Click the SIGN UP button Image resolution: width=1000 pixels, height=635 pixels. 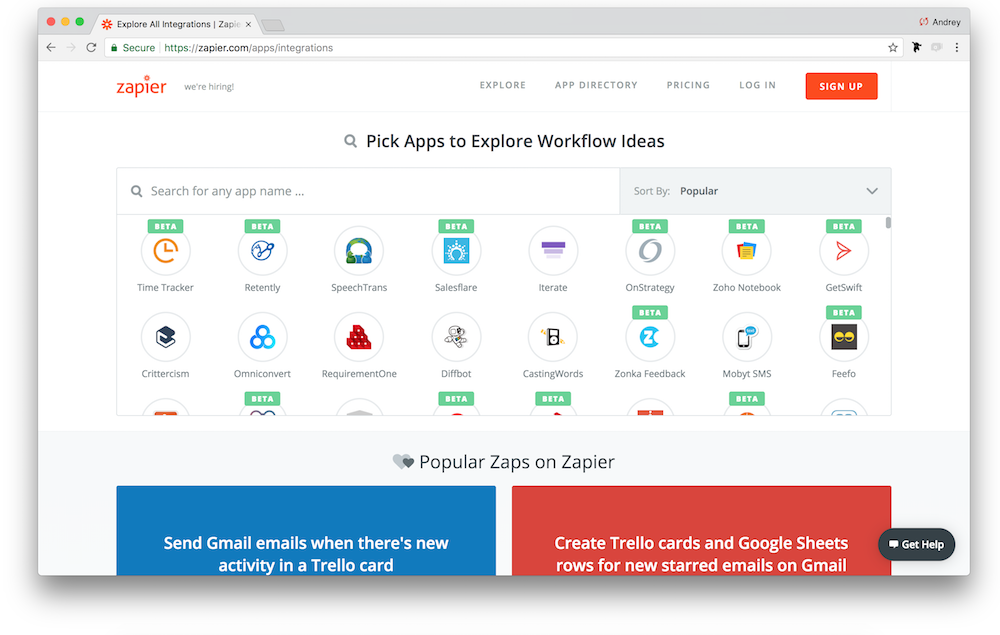pos(841,86)
